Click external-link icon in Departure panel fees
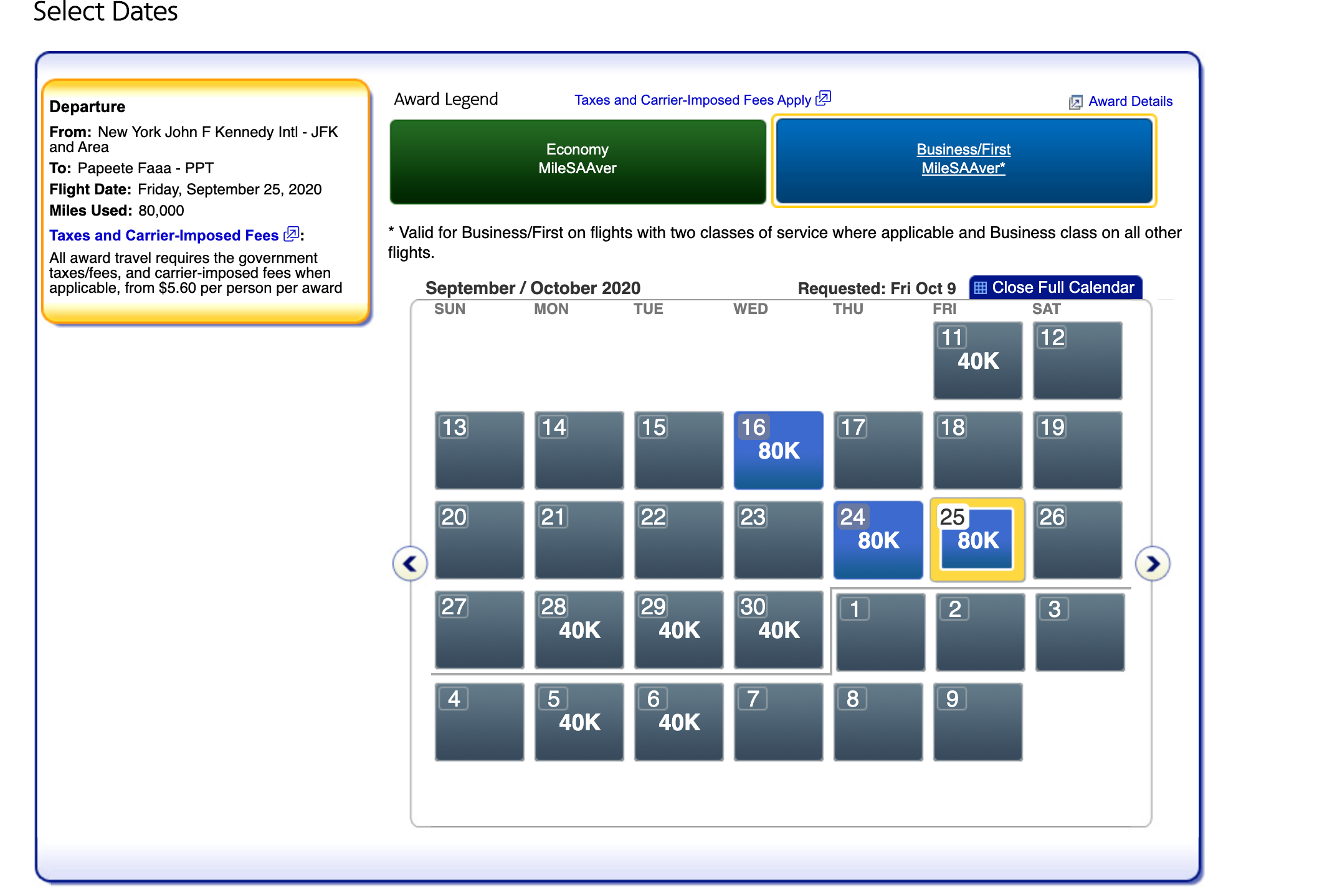 291,235
